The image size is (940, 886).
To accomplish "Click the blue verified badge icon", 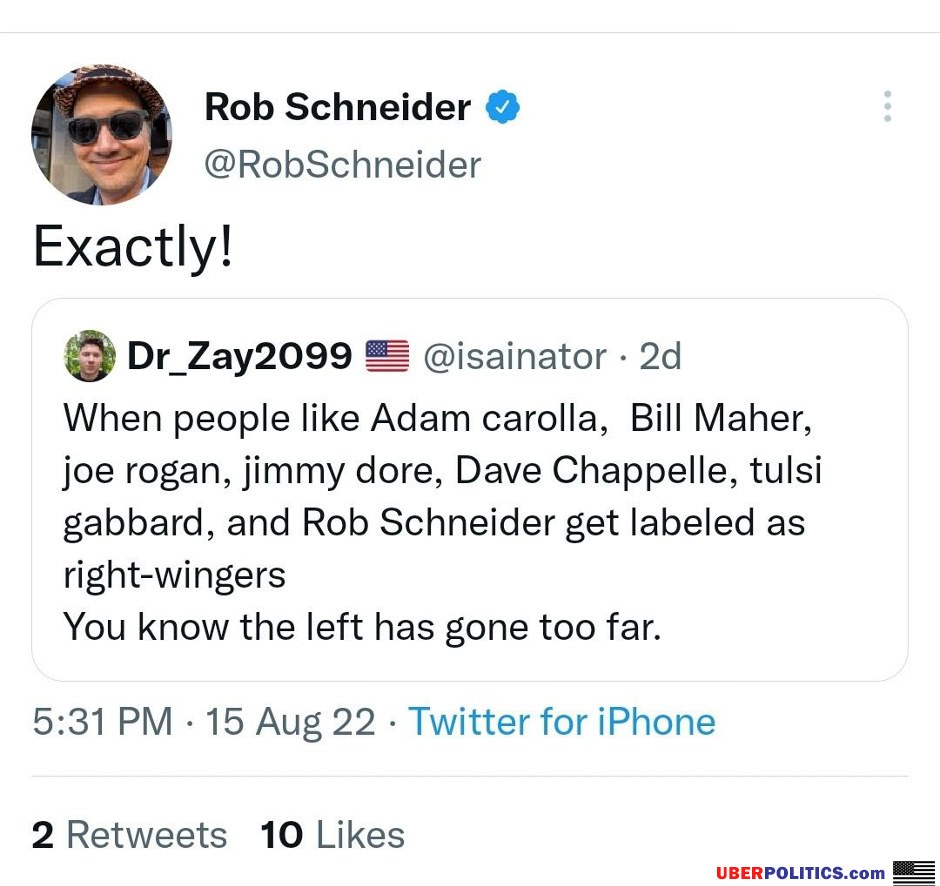I will pos(502,107).
